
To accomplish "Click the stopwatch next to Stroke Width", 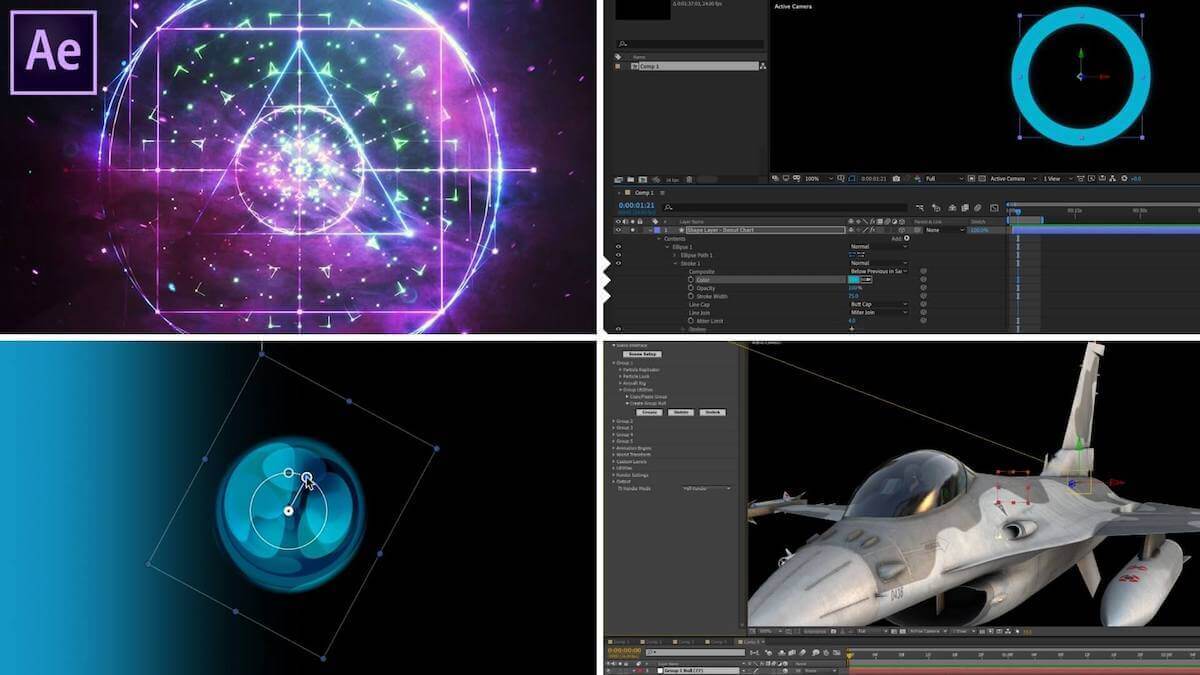I will (691, 296).
